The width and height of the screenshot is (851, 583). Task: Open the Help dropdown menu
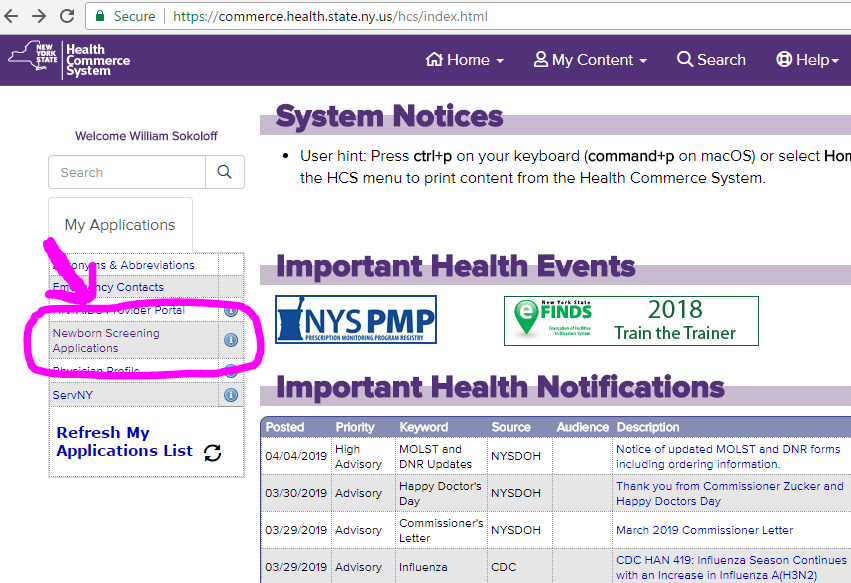tap(807, 60)
